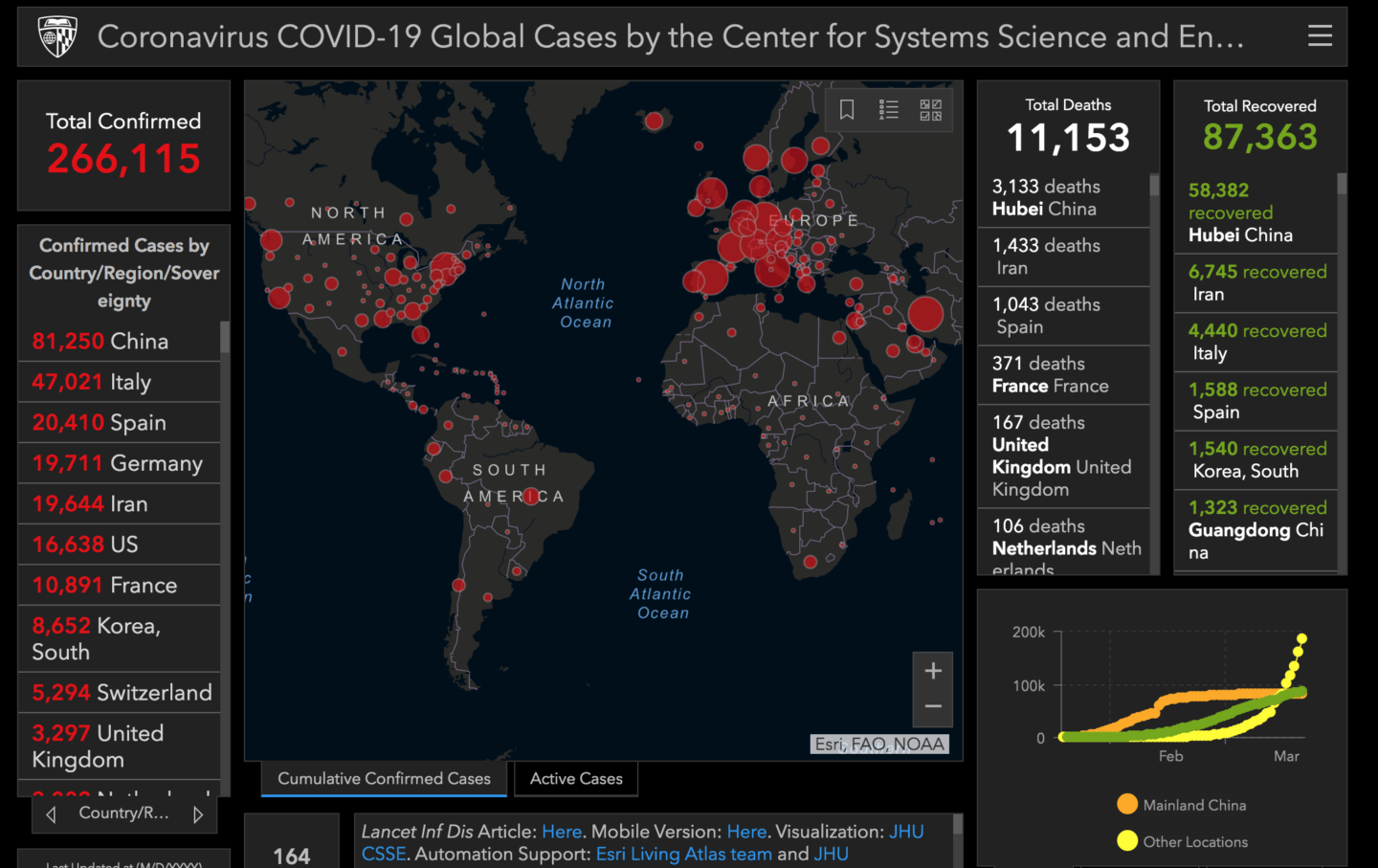The image size is (1378, 868).
Task: Open the Lancet Inf Dis article Here link
Action: pos(562,831)
